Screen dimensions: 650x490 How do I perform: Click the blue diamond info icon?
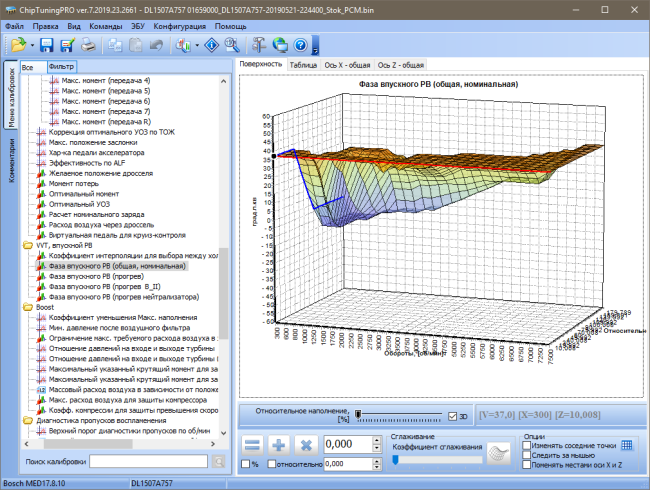[212, 45]
